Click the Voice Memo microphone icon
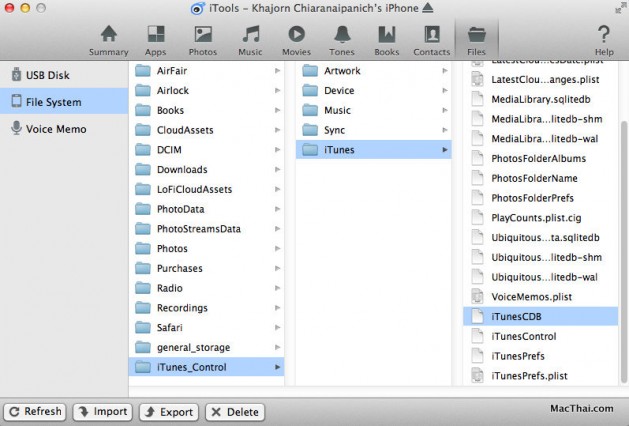Image resolution: width=629 pixels, height=426 pixels. 16,128
